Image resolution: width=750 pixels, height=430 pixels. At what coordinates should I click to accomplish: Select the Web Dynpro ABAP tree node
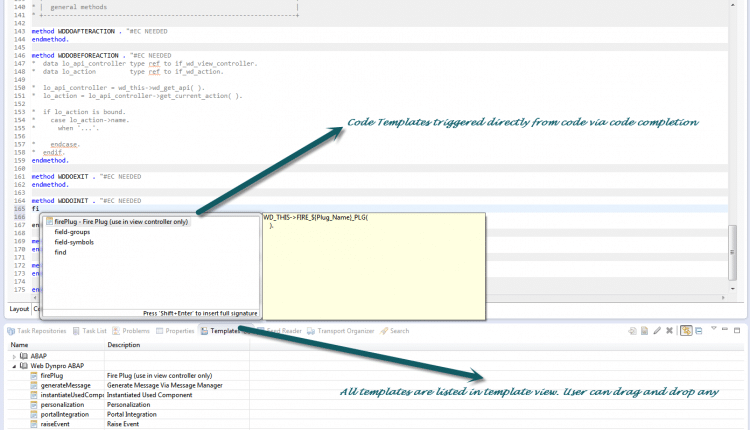tap(57, 366)
